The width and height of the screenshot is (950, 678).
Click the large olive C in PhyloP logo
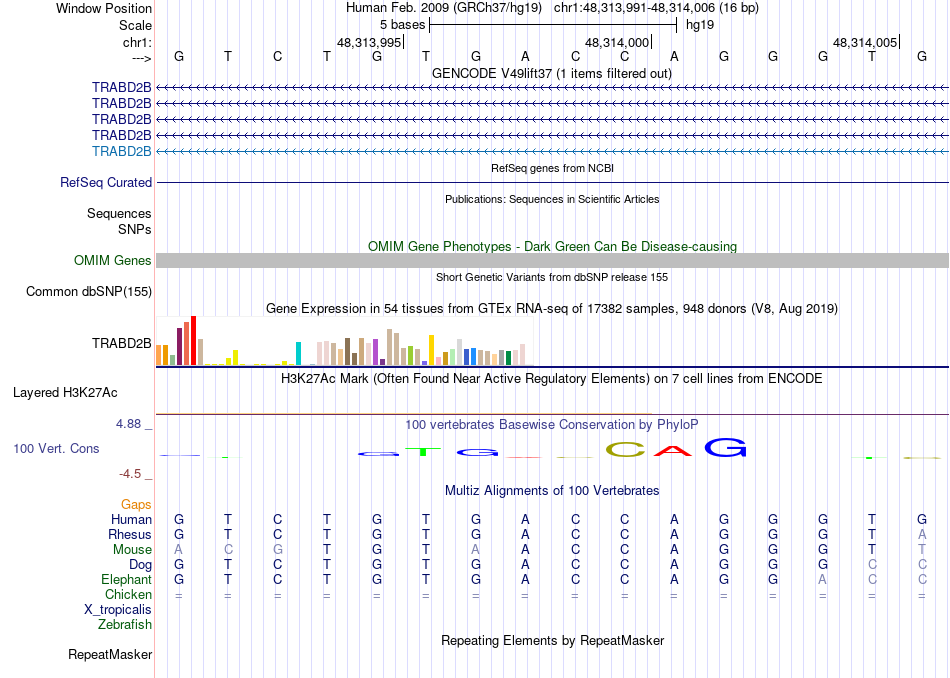pyautogui.click(x=625, y=449)
